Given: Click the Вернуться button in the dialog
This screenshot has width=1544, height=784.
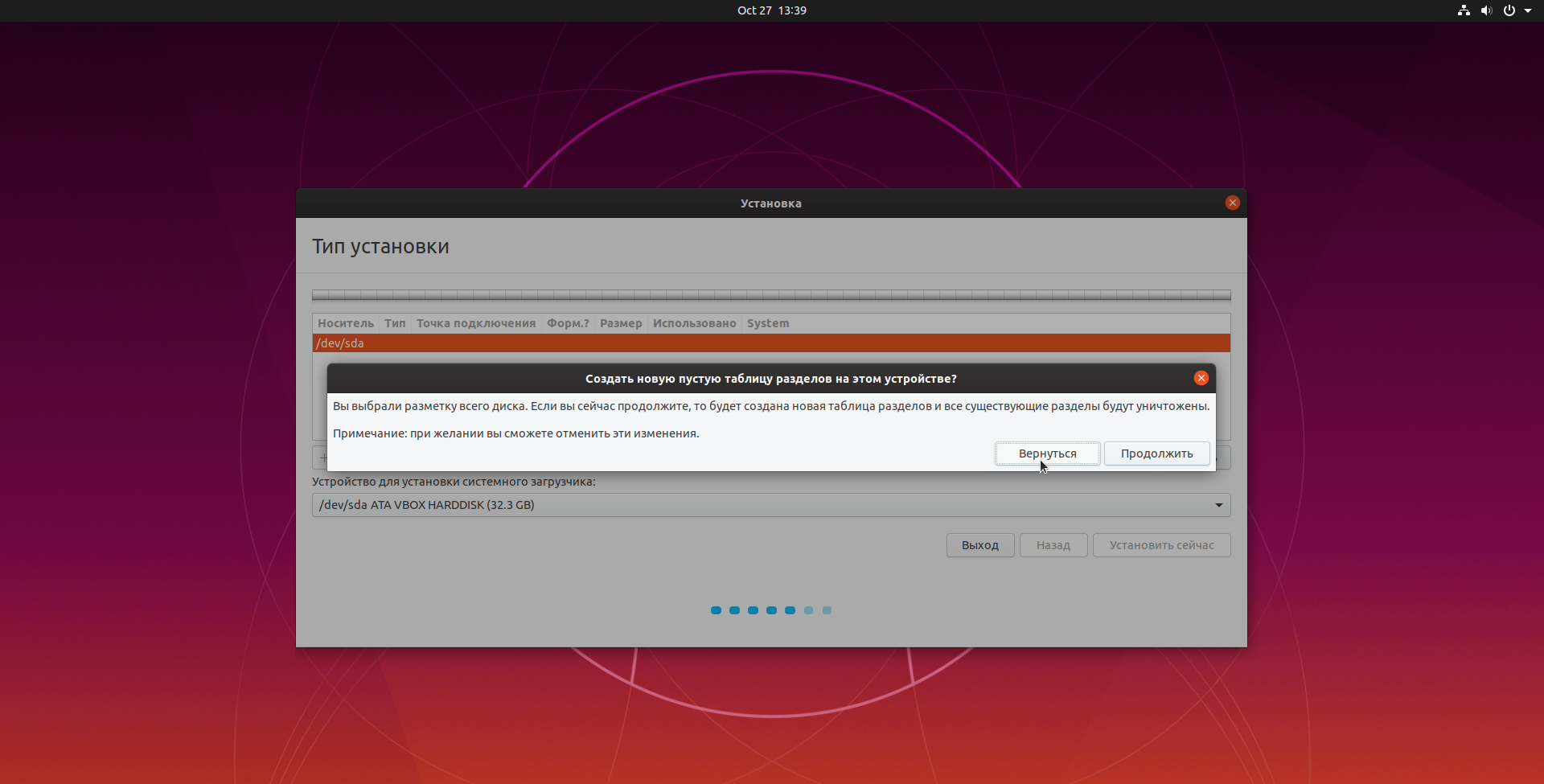Looking at the screenshot, I should (x=1047, y=454).
